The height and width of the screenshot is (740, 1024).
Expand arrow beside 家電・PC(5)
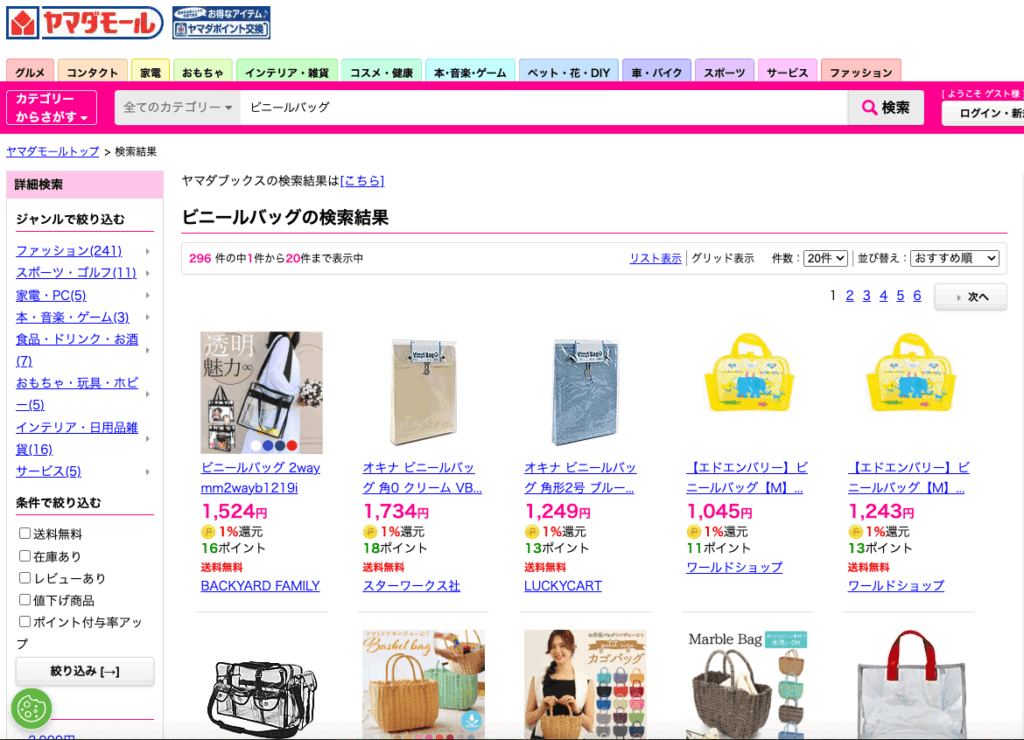[x=148, y=296]
